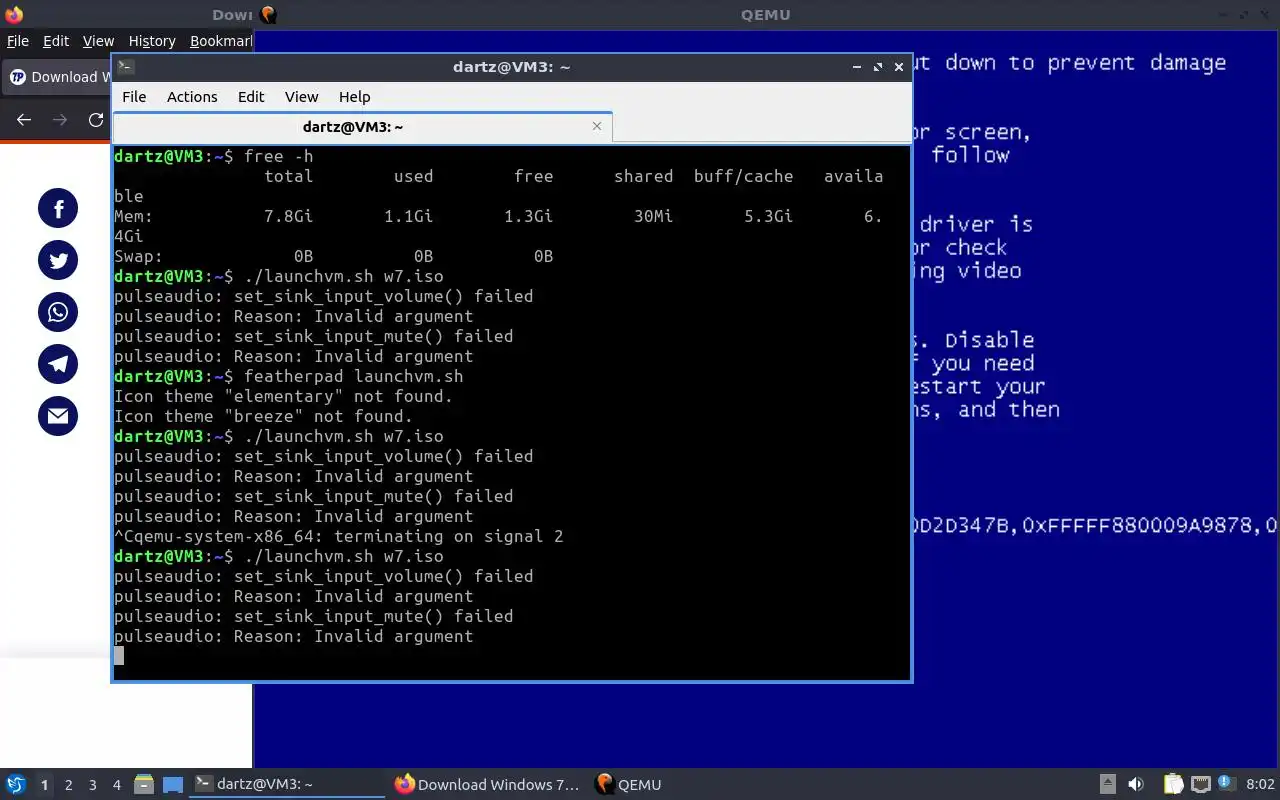Click 'featherpad launchvm.sh' command text
Screen dimensions: 1280x800
pos(354,376)
